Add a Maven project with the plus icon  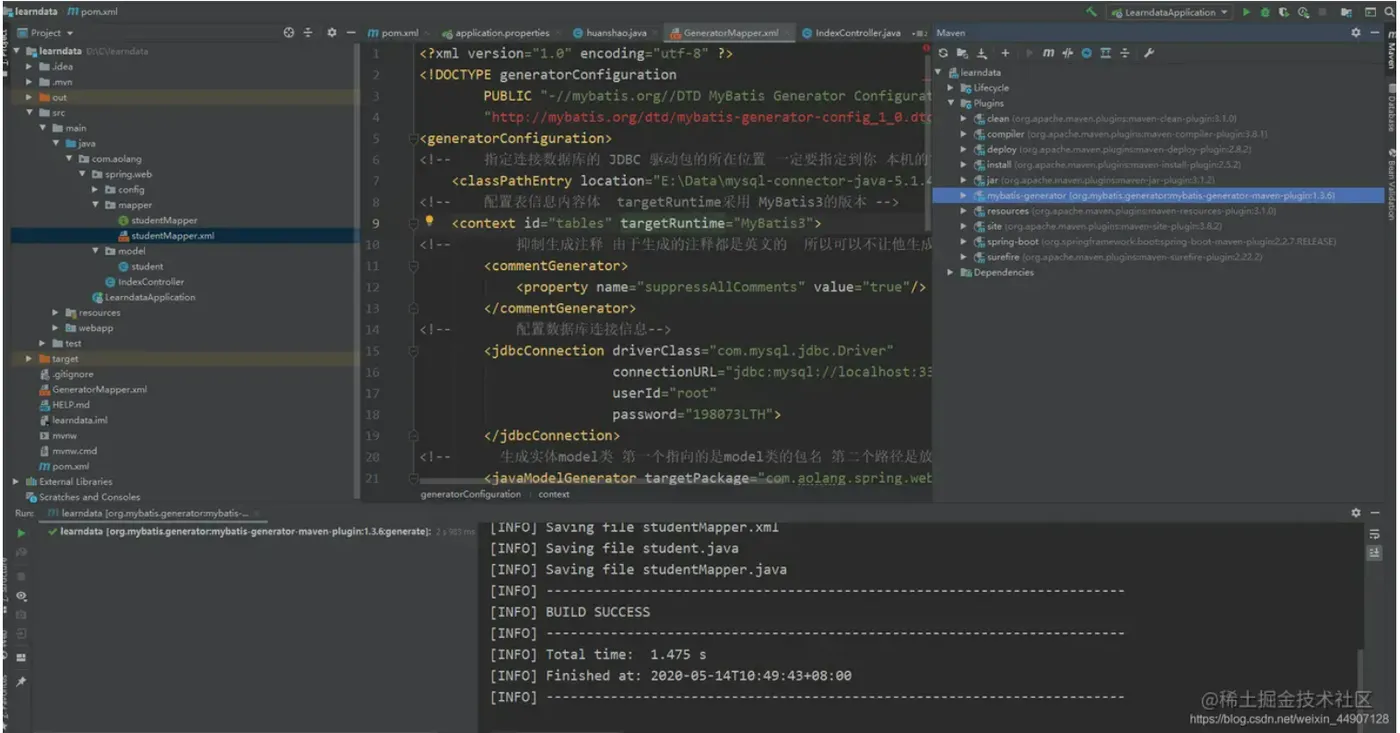click(x=1005, y=53)
